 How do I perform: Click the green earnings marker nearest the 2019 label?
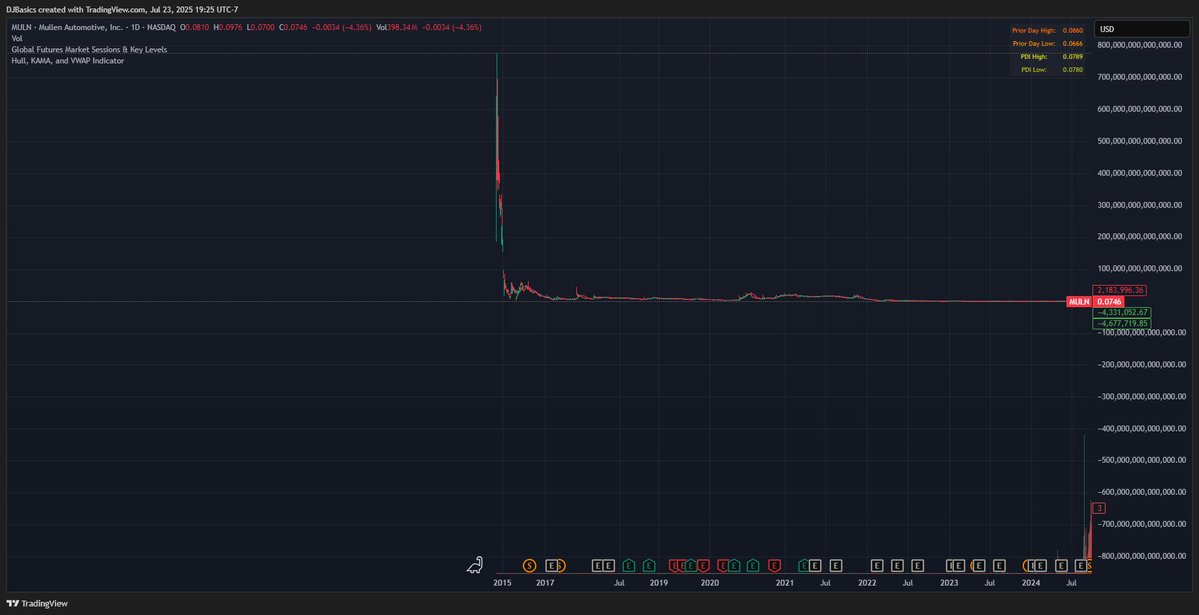click(x=649, y=565)
